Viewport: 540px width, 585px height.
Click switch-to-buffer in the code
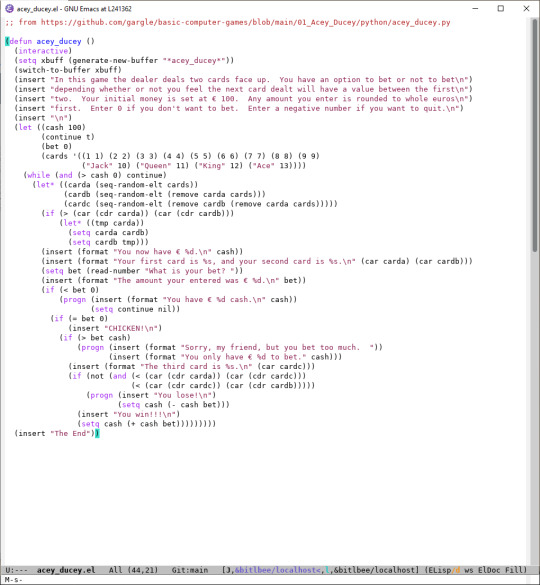pyautogui.click(x=54, y=70)
